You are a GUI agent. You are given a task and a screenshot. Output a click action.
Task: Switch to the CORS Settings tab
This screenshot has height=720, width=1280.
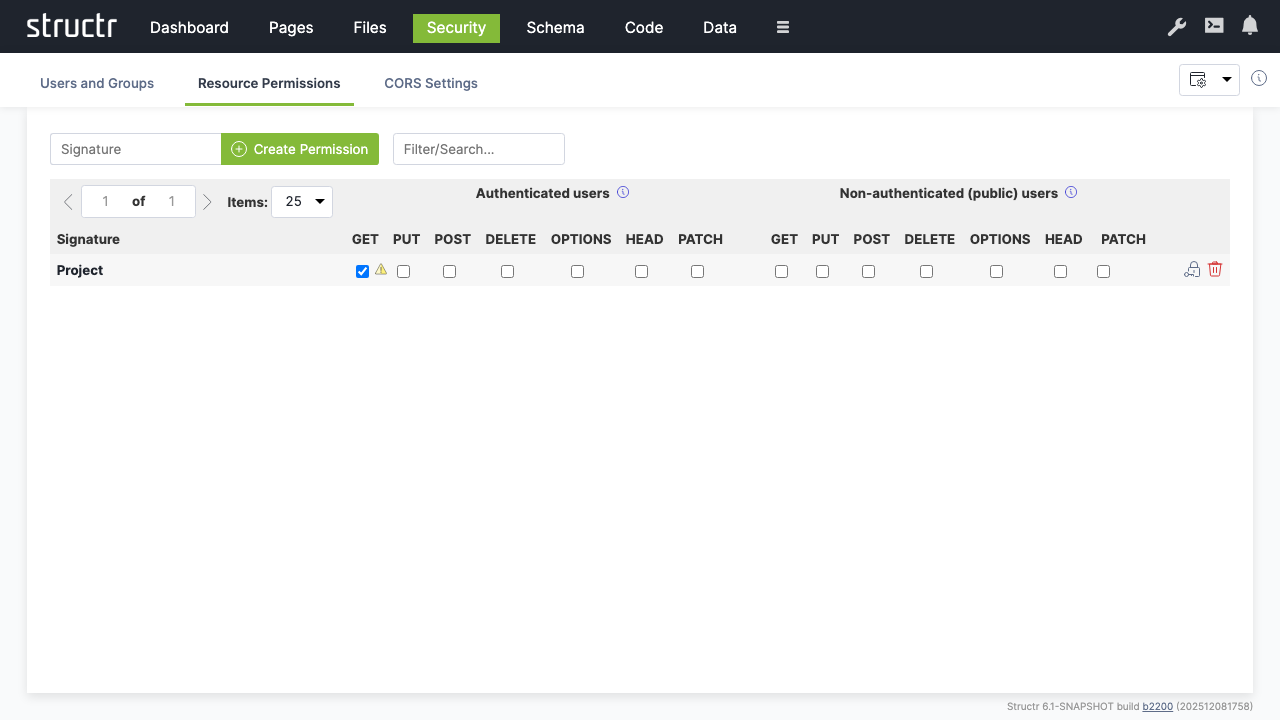point(431,83)
